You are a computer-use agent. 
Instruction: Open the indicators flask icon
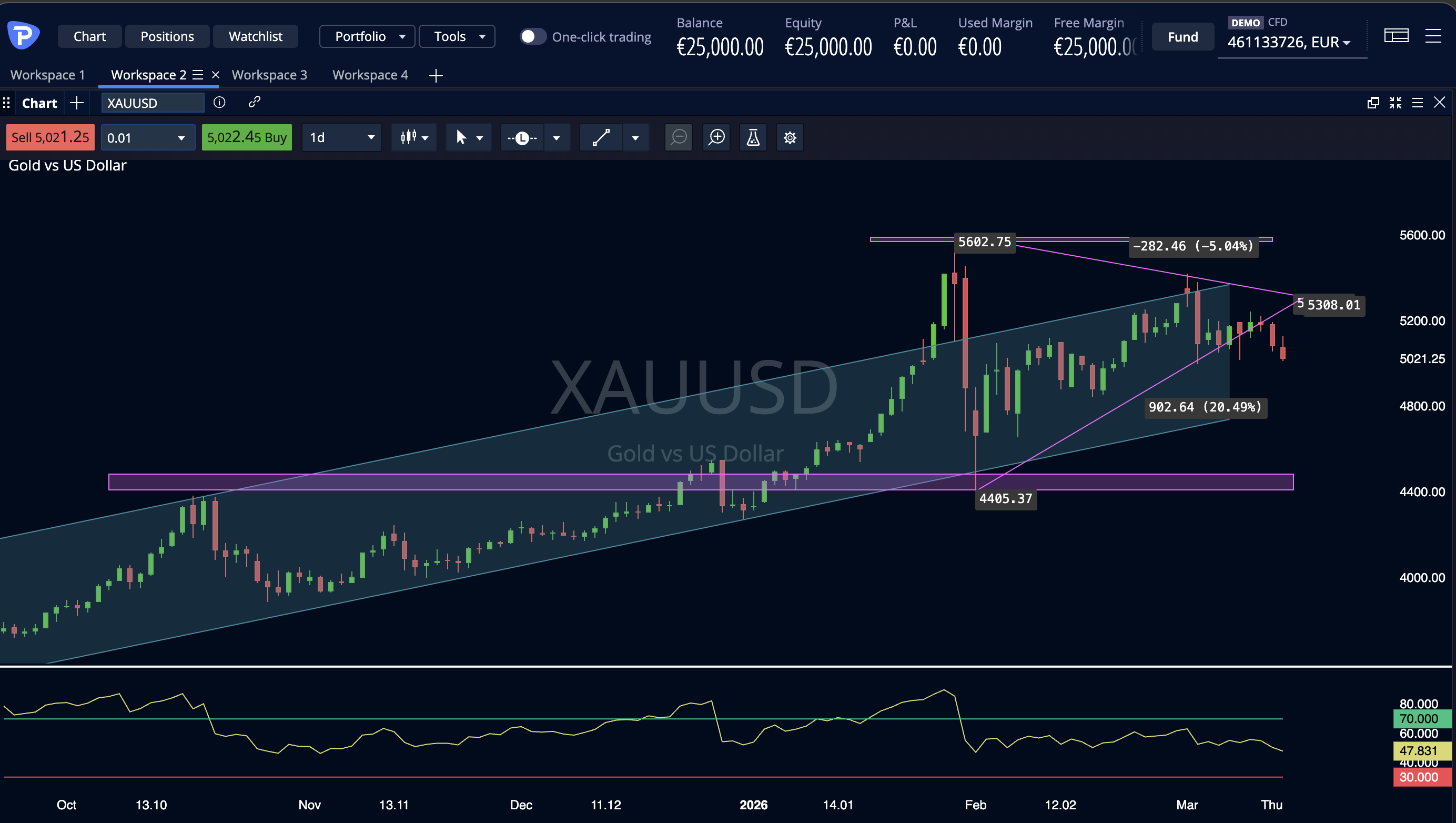[753, 137]
